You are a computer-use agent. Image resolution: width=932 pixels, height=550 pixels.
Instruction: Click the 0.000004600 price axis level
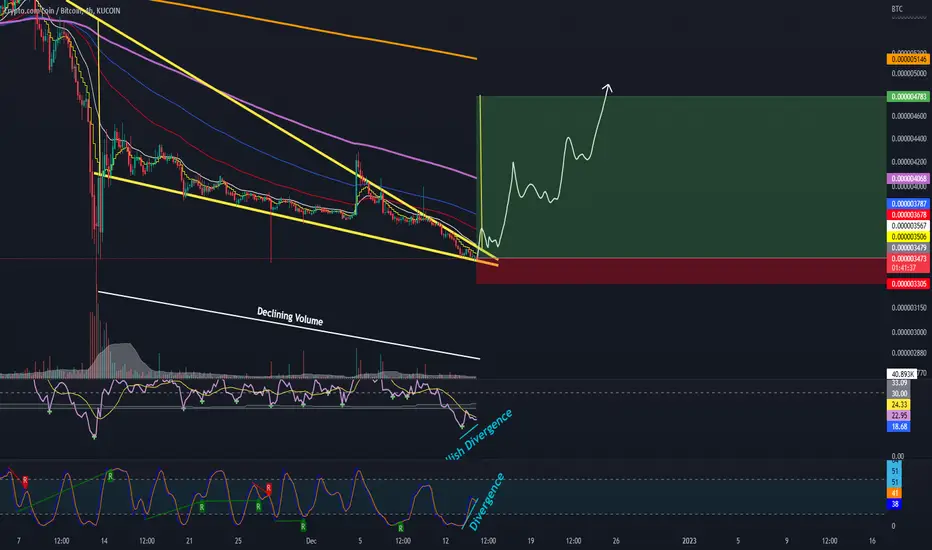tap(909, 117)
